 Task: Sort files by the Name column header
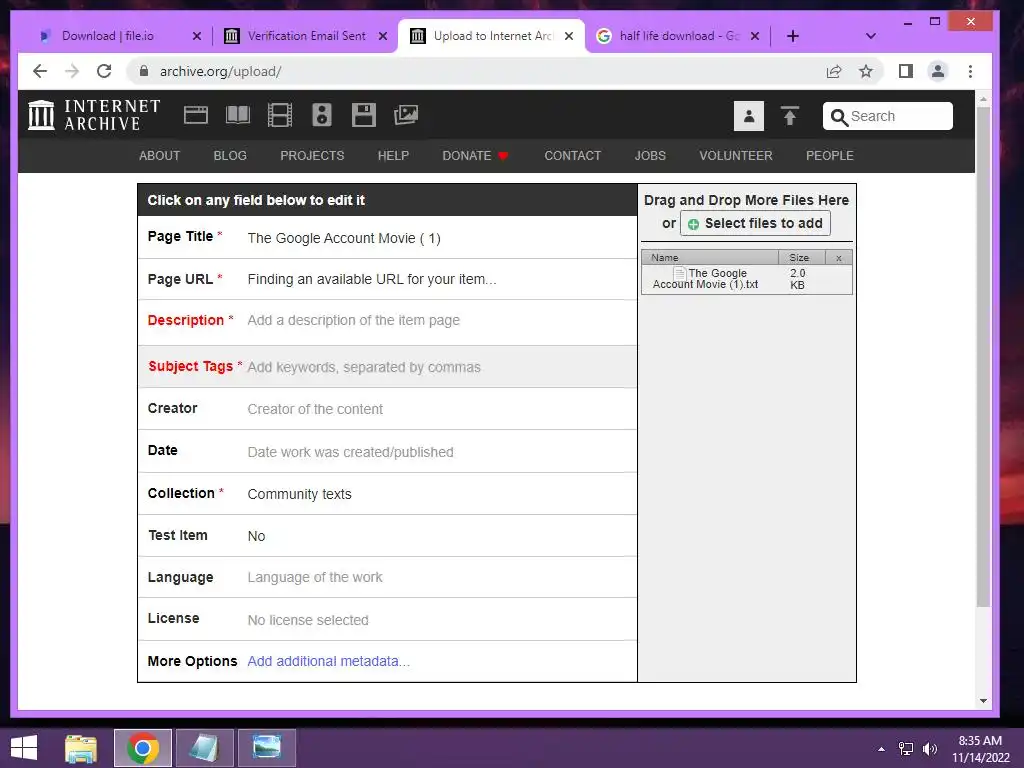(710, 258)
